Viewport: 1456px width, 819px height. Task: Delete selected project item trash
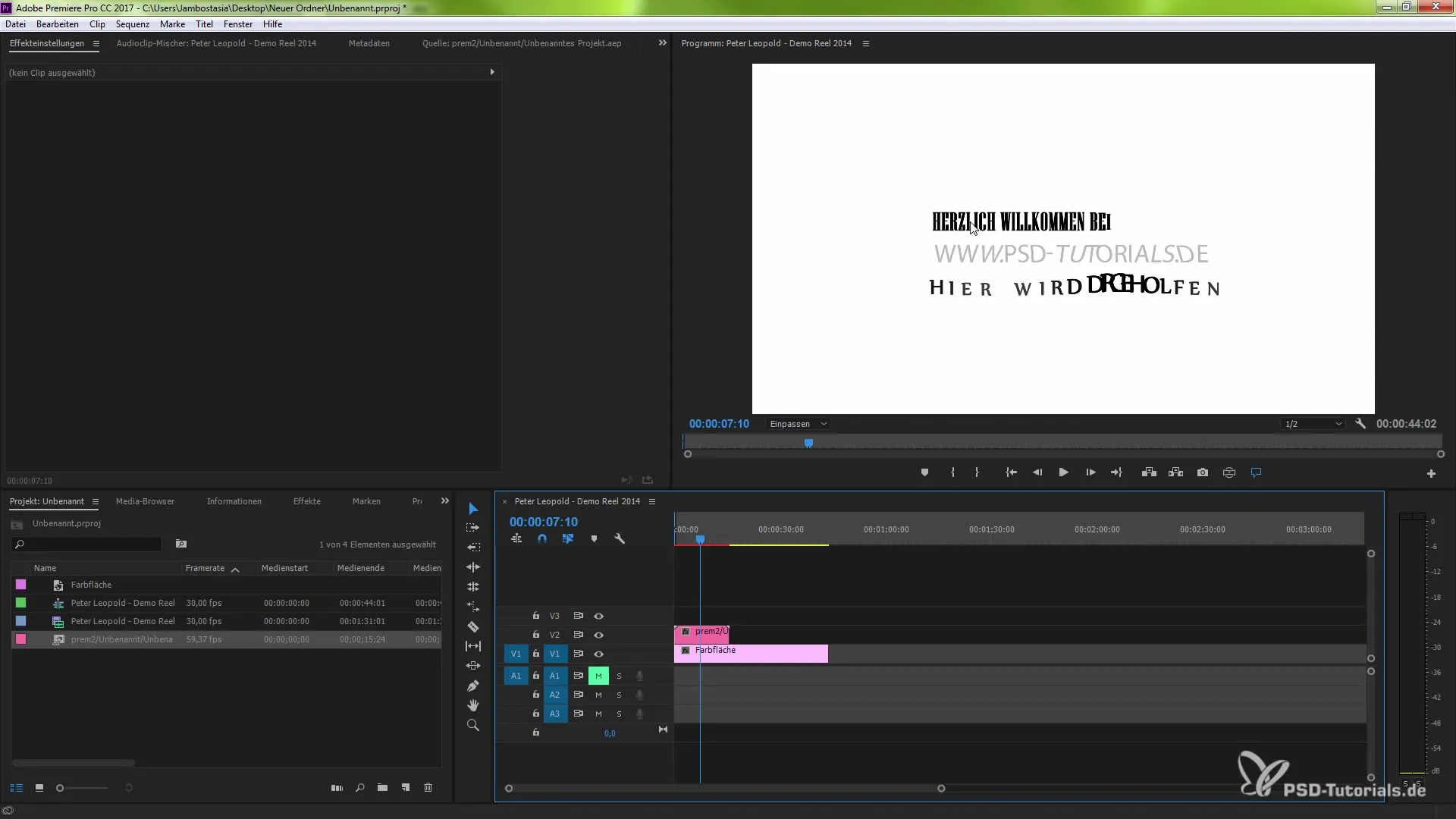pyautogui.click(x=428, y=789)
